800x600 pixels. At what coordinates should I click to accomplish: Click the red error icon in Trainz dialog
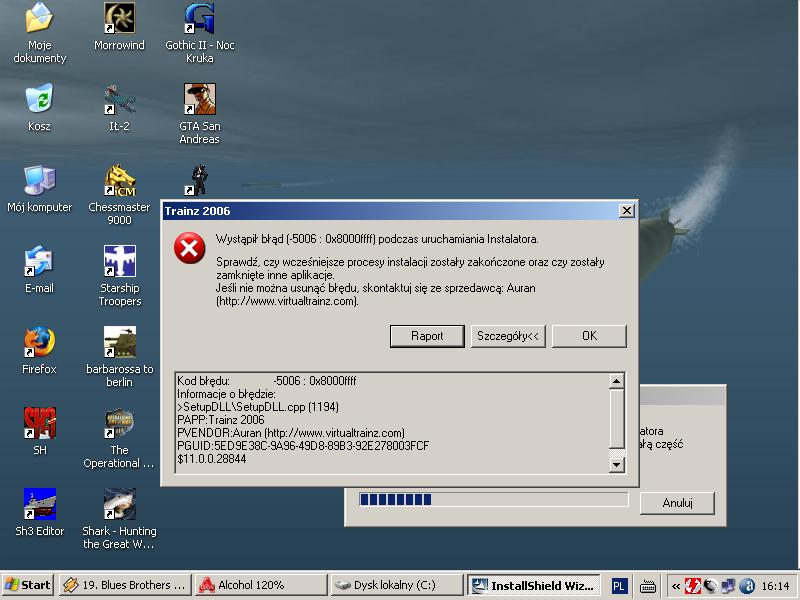189,248
